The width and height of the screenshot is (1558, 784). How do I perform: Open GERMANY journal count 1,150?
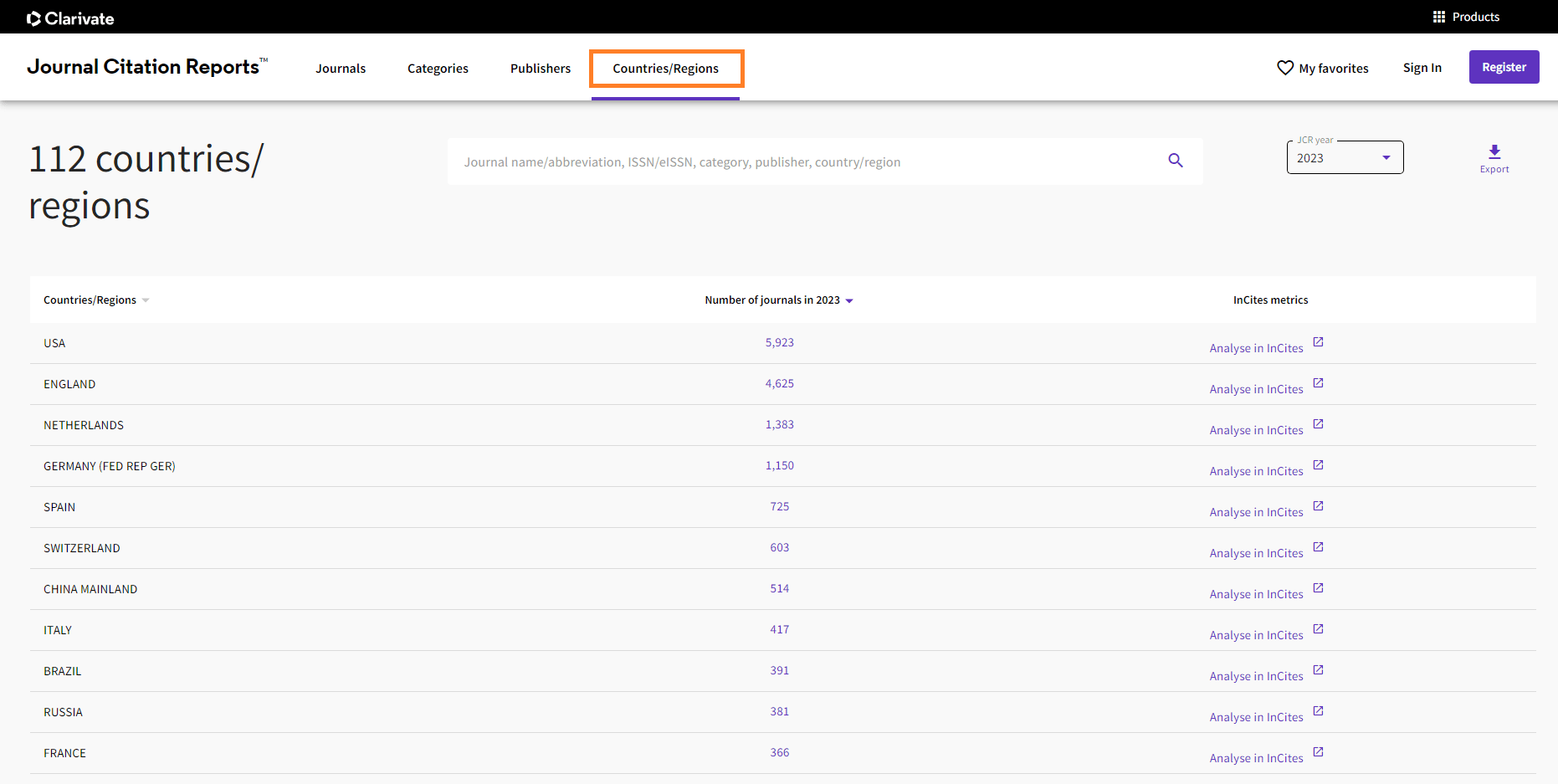[779, 465]
